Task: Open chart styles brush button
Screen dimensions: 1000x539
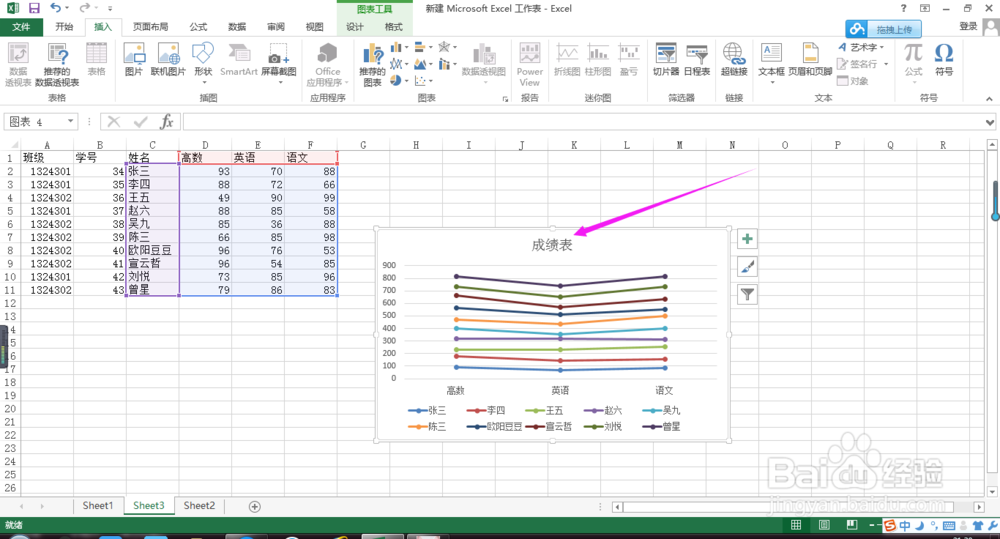Action: point(747,267)
